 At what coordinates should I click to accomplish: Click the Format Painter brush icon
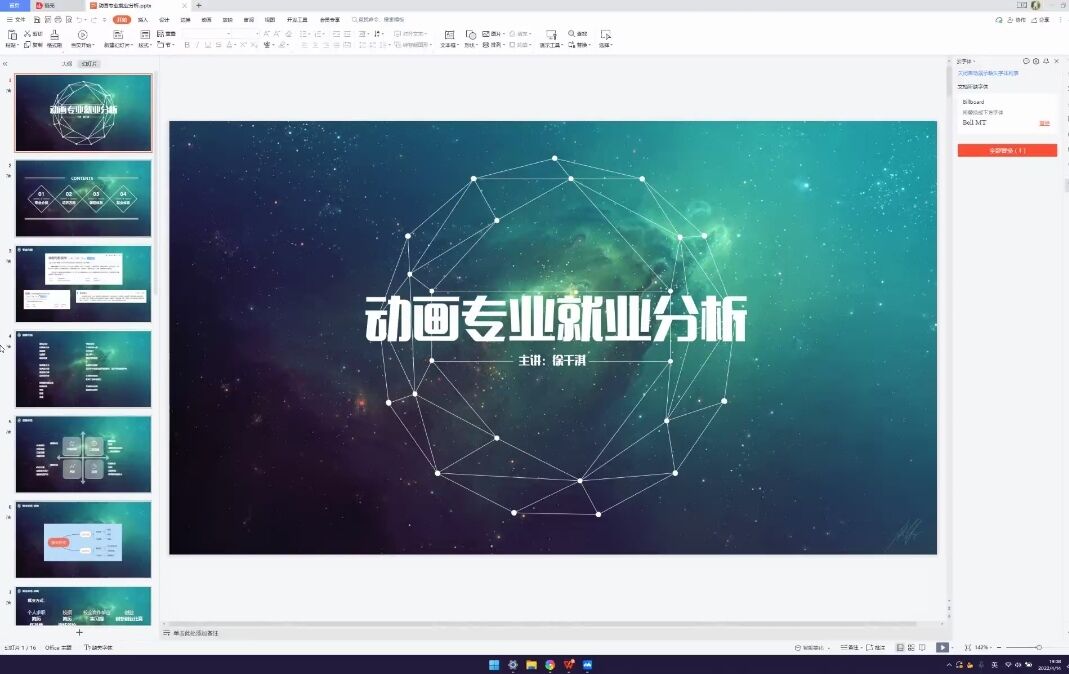pos(52,33)
